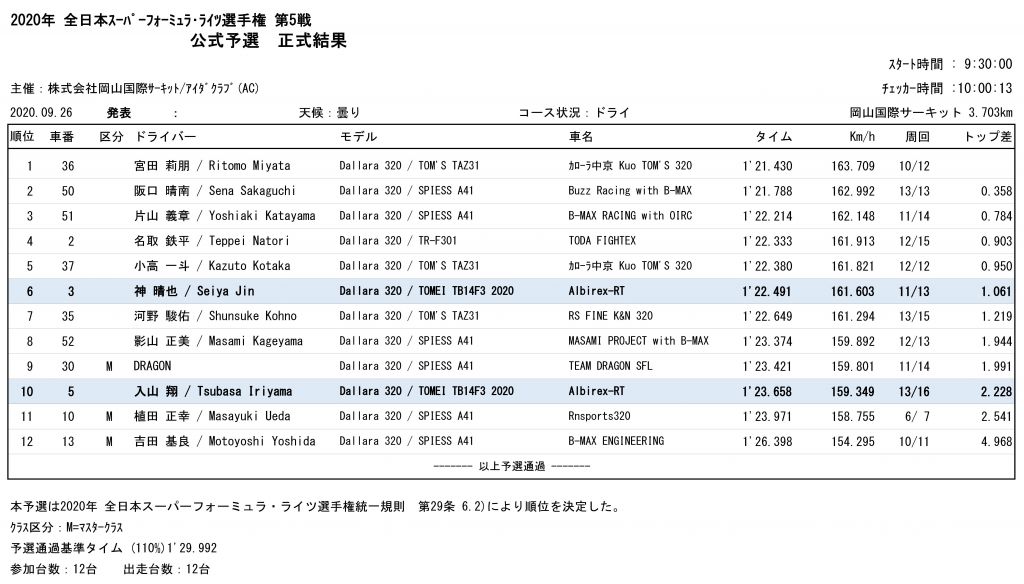Image resolution: width=1024 pixels, height=584 pixels.
Task: Click the ドライバー column header
Action: click(165, 137)
